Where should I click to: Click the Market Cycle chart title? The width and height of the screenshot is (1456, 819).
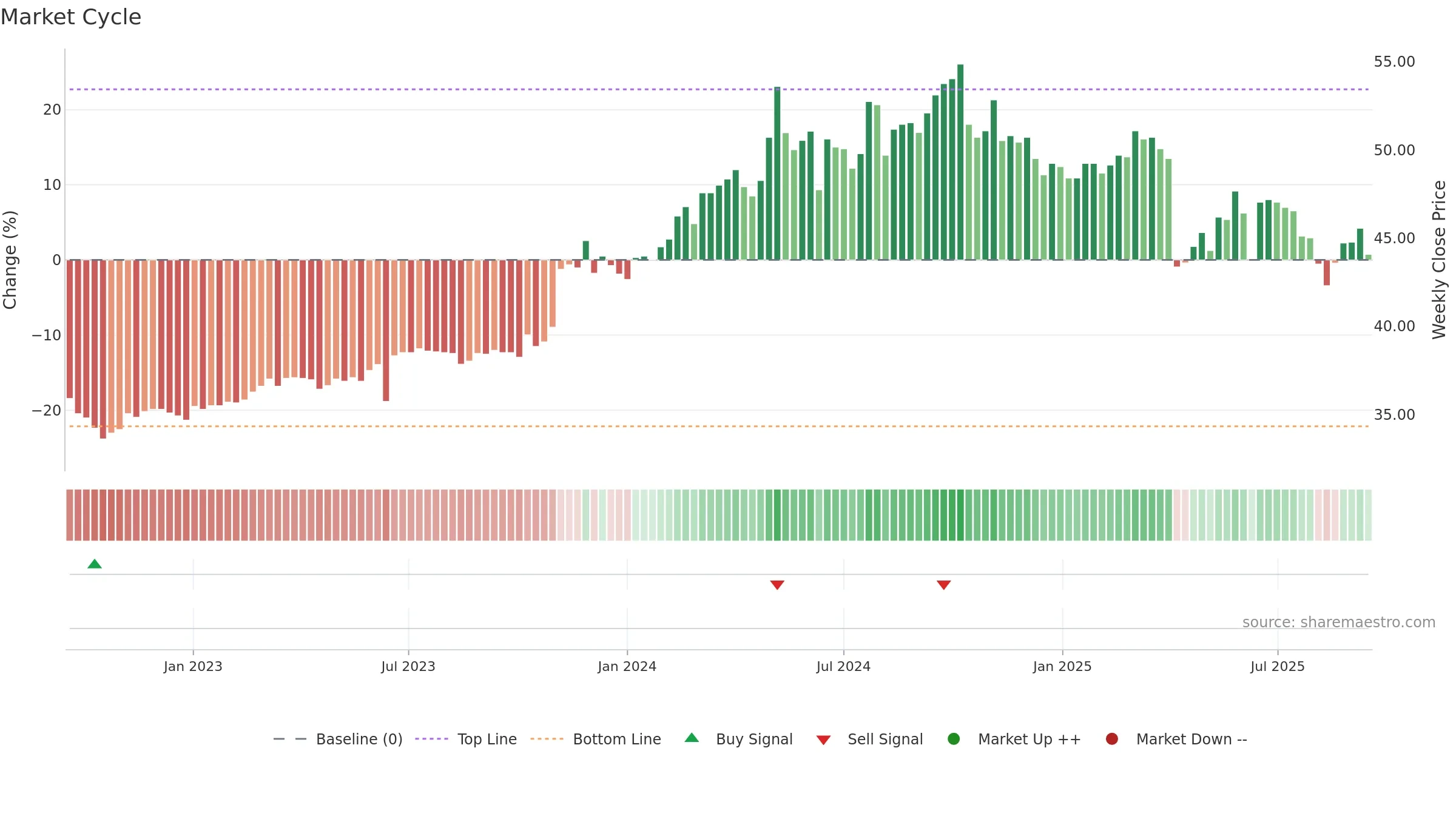click(71, 17)
